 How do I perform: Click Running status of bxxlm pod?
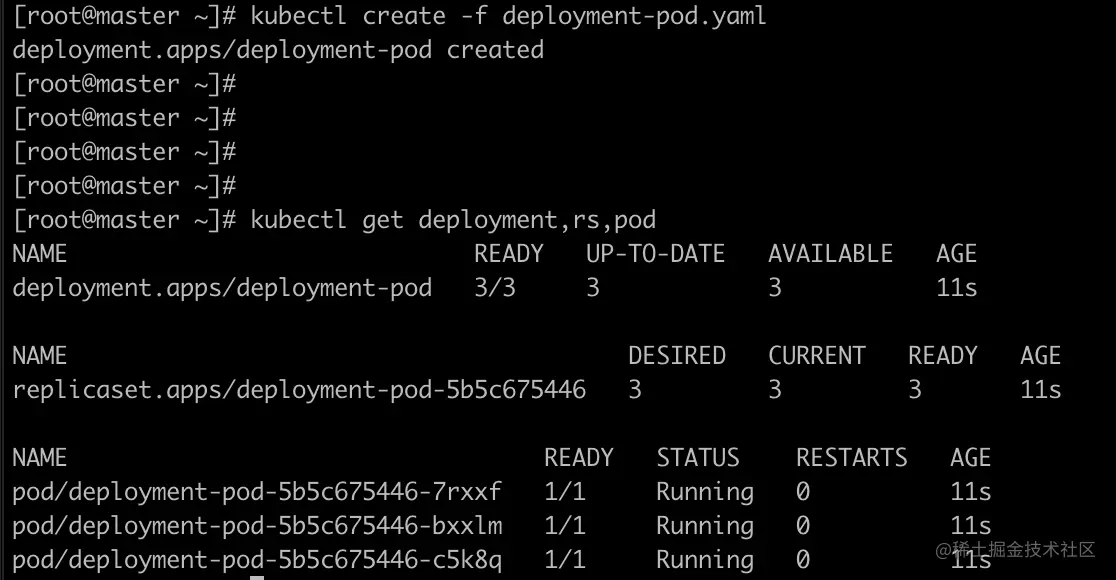click(x=705, y=526)
